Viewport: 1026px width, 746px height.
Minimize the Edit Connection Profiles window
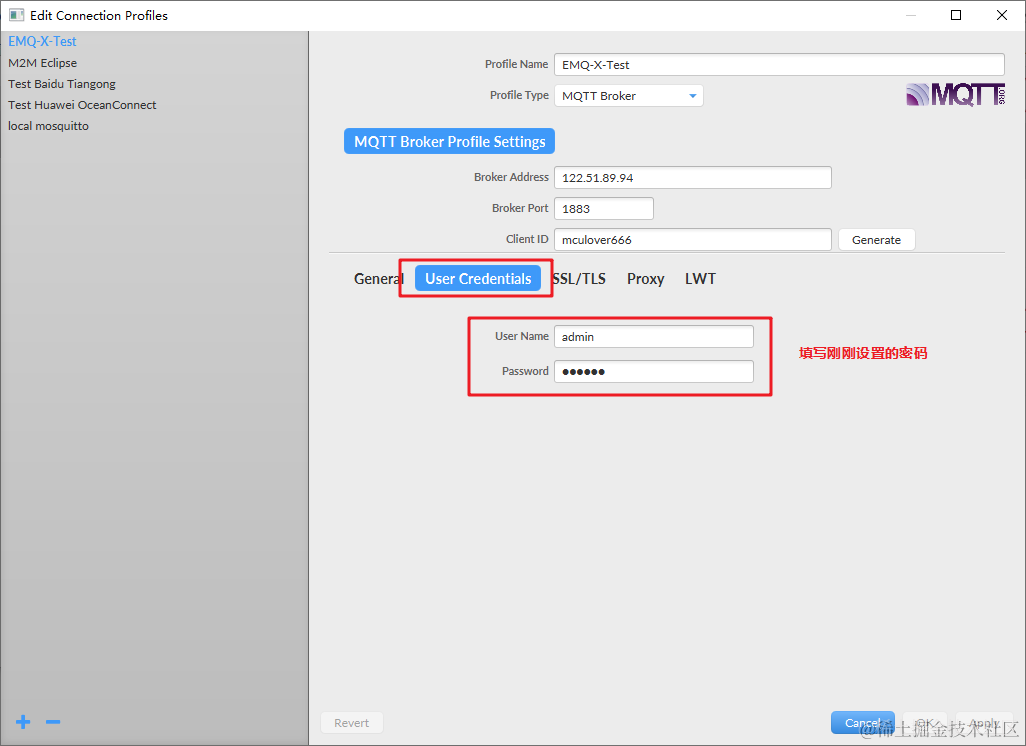coord(910,15)
